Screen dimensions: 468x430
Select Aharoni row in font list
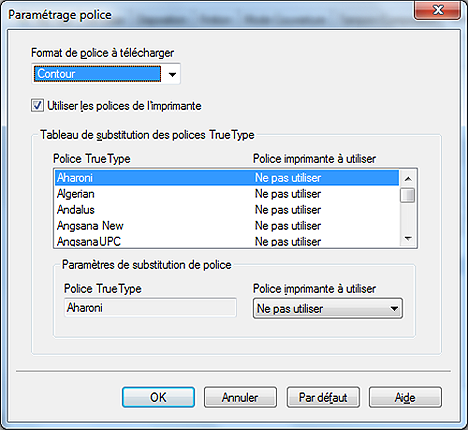point(227,178)
